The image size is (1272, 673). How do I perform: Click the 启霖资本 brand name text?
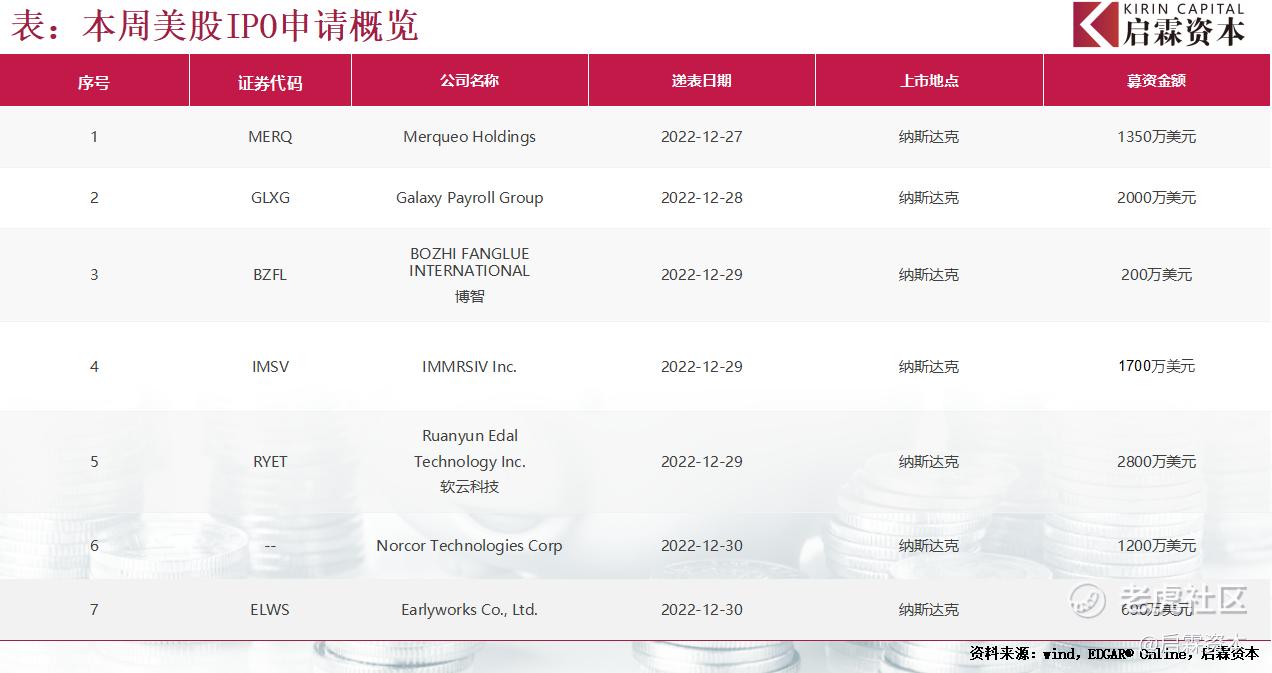1186,32
